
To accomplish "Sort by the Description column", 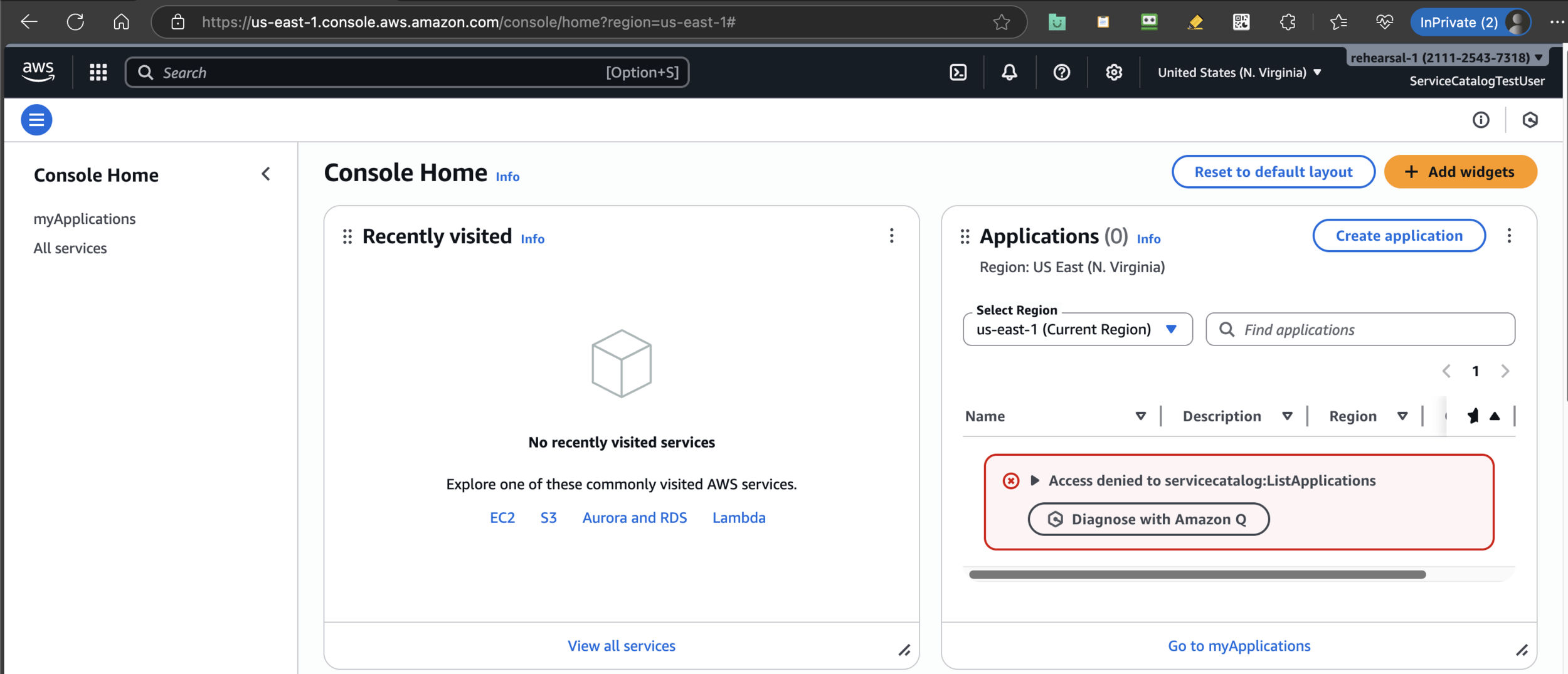I will pyautogui.click(x=1287, y=416).
